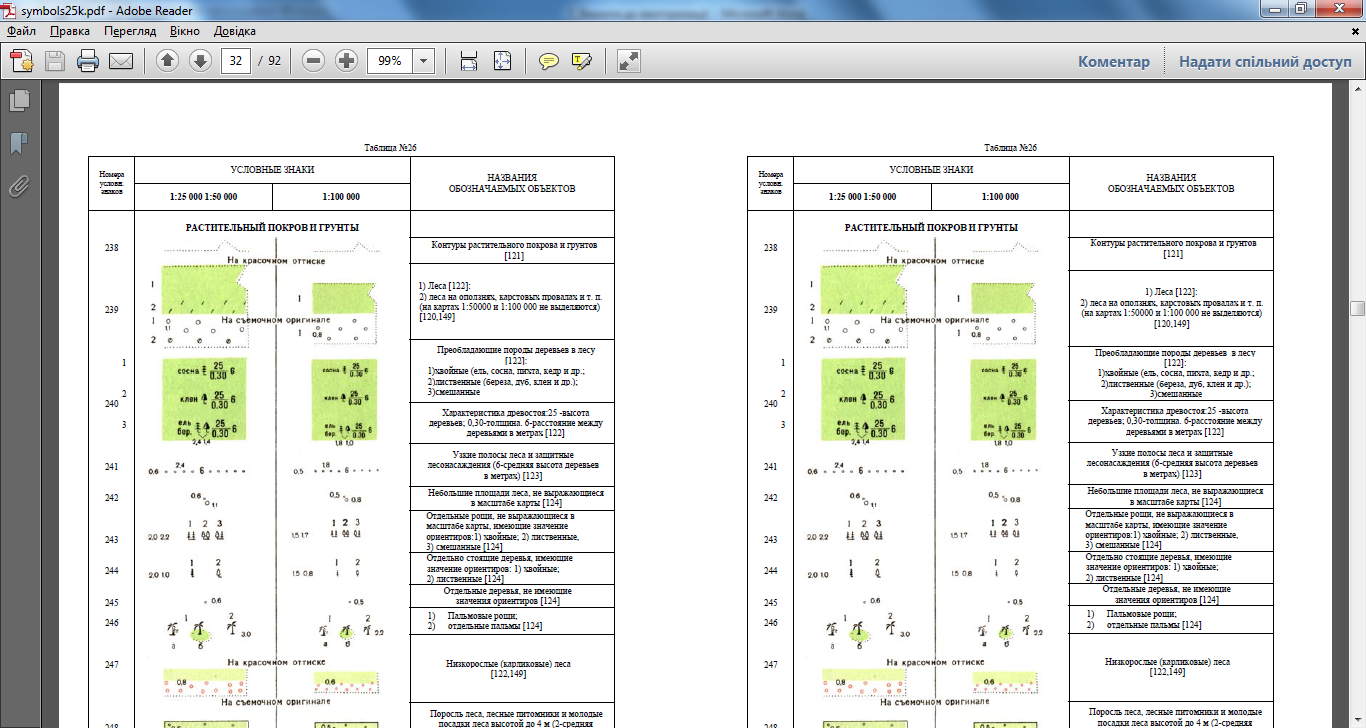Click right page 'РАСТИТЕЛЬНЫЙ ПОКРОВ И ГРУНТЫ' heading
This screenshot has height=728, width=1366.
point(931,228)
